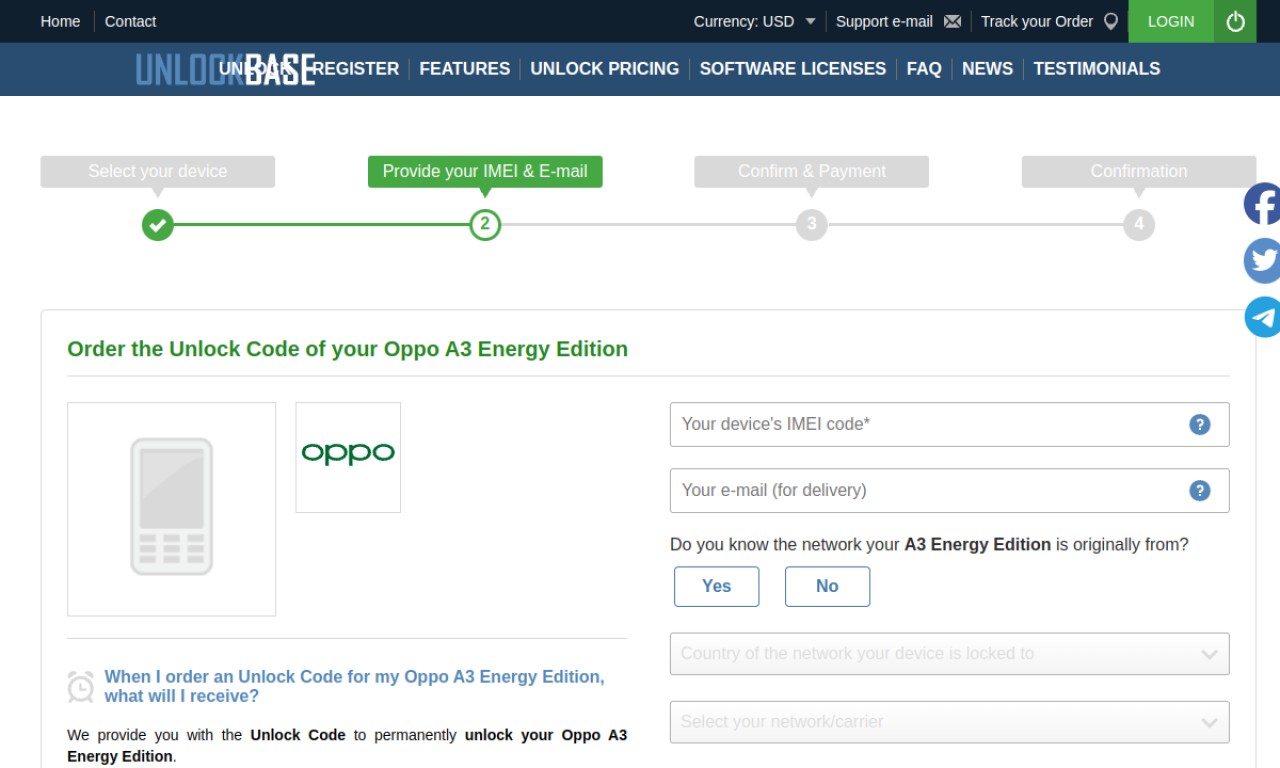Open the Telegram share icon
This screenshot has height=768, width=1280.
click(x=1263, y=317)
